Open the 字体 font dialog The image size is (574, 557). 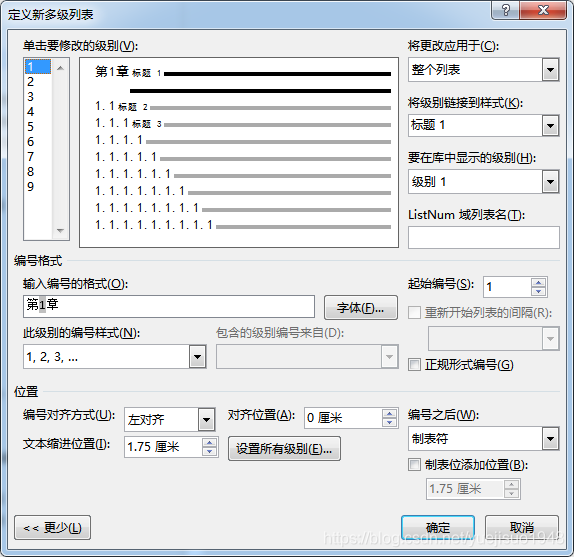click(x=361, y=308)
